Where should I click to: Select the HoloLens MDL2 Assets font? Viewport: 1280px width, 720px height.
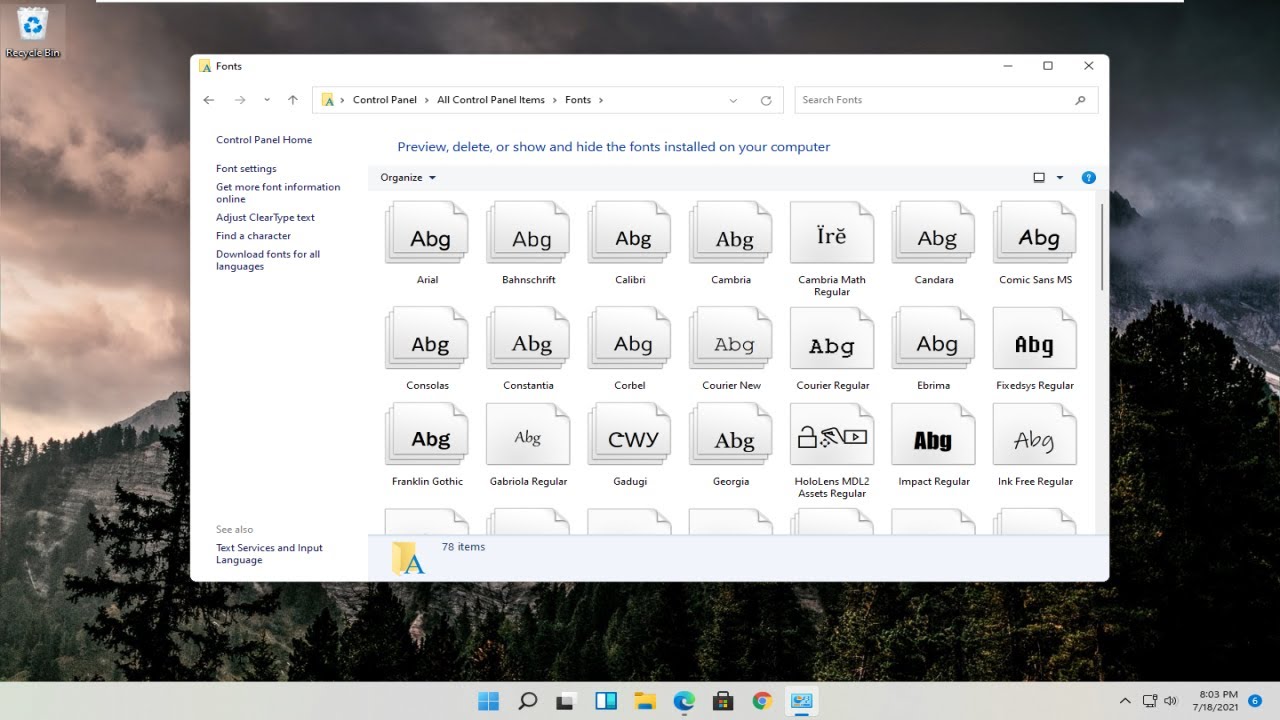832,435
